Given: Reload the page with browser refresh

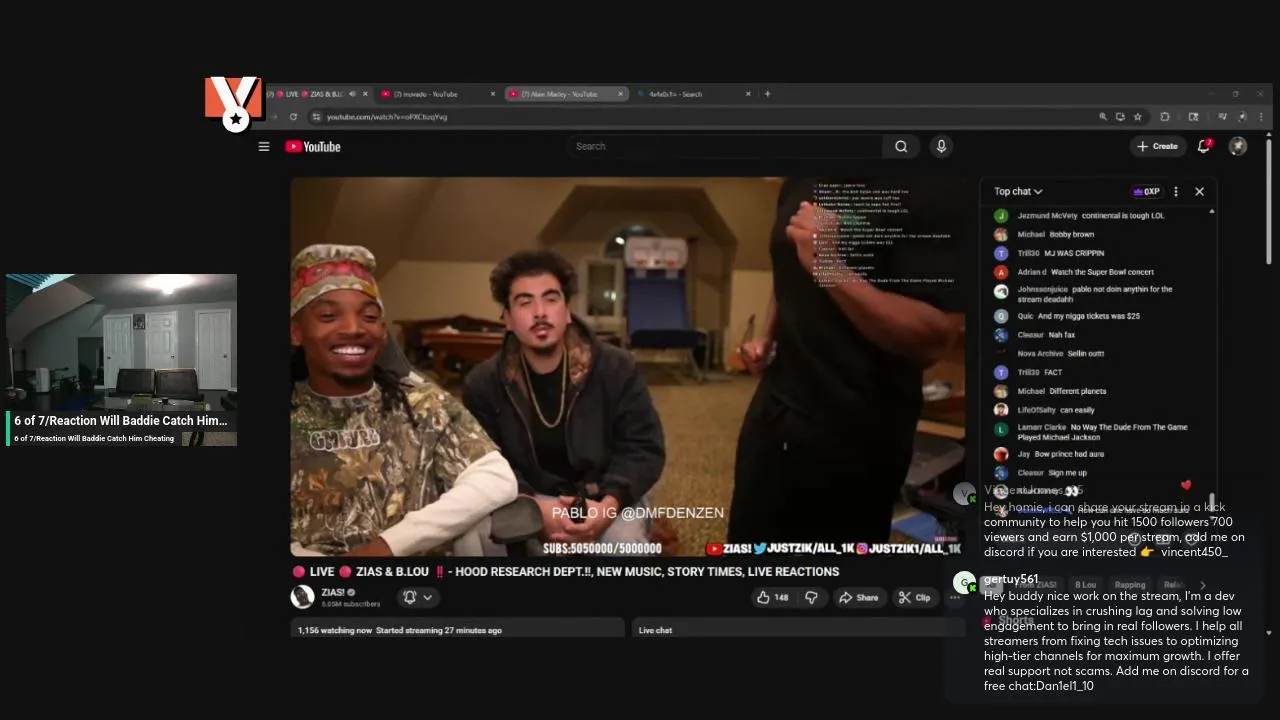Looking at the screenshot, I should (x=292, y=117).
